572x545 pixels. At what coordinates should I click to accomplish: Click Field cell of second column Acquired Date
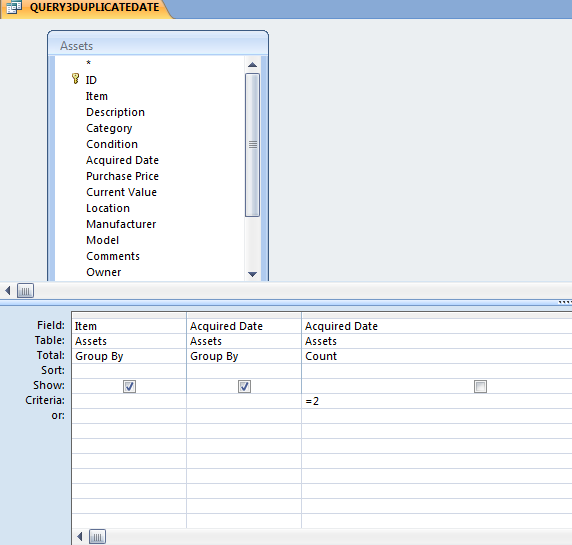[244, 326]
